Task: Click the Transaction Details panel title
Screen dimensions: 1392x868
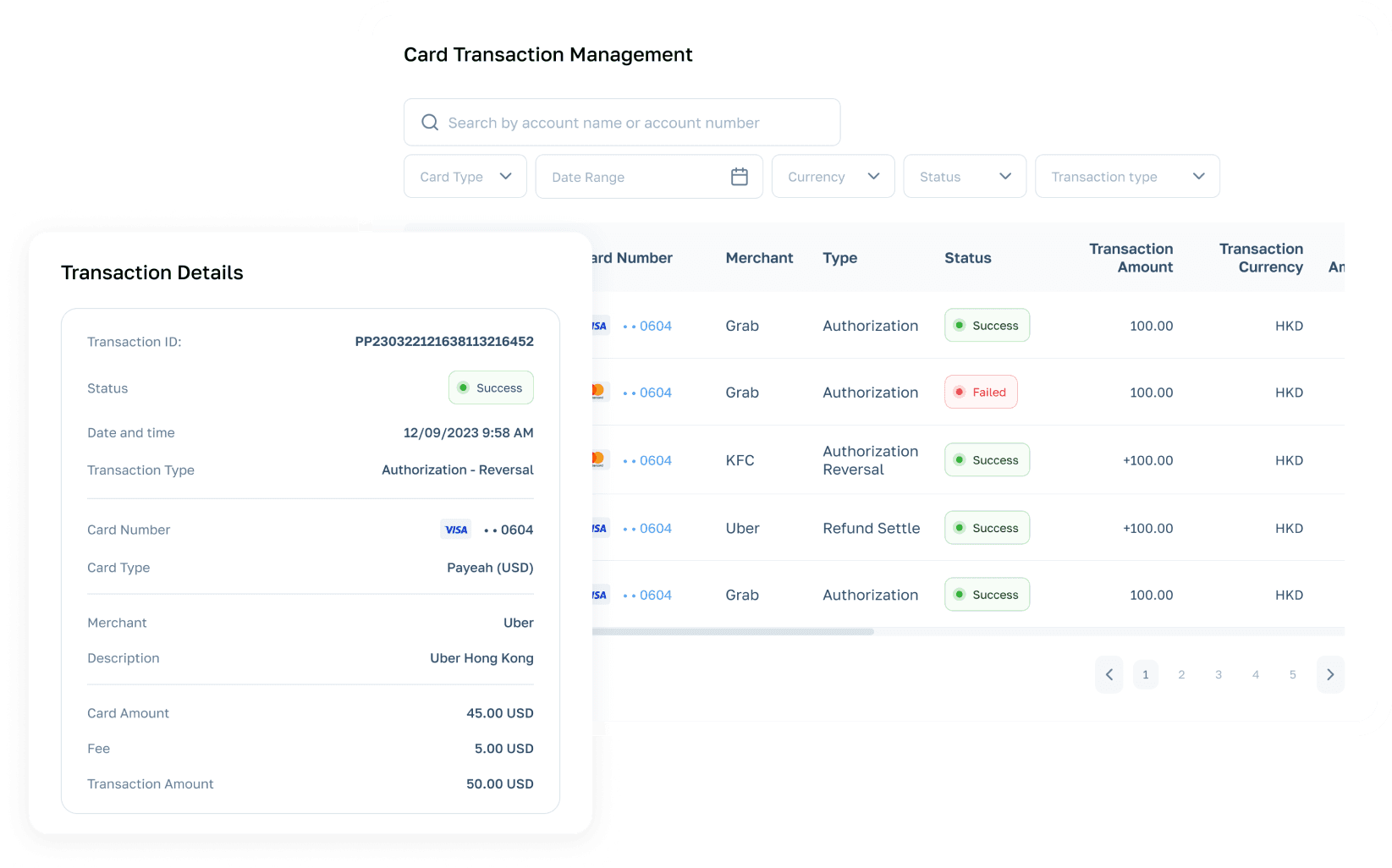Action: tap(152, 272)
